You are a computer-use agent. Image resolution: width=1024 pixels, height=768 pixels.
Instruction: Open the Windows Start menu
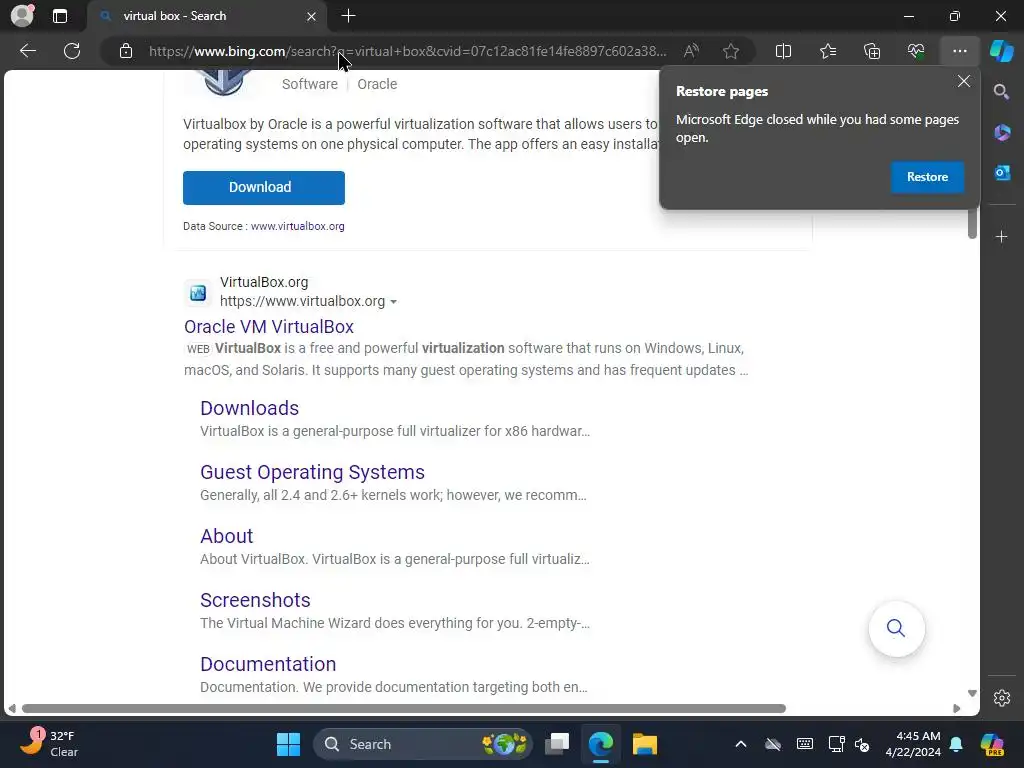(x=288, y=744)
